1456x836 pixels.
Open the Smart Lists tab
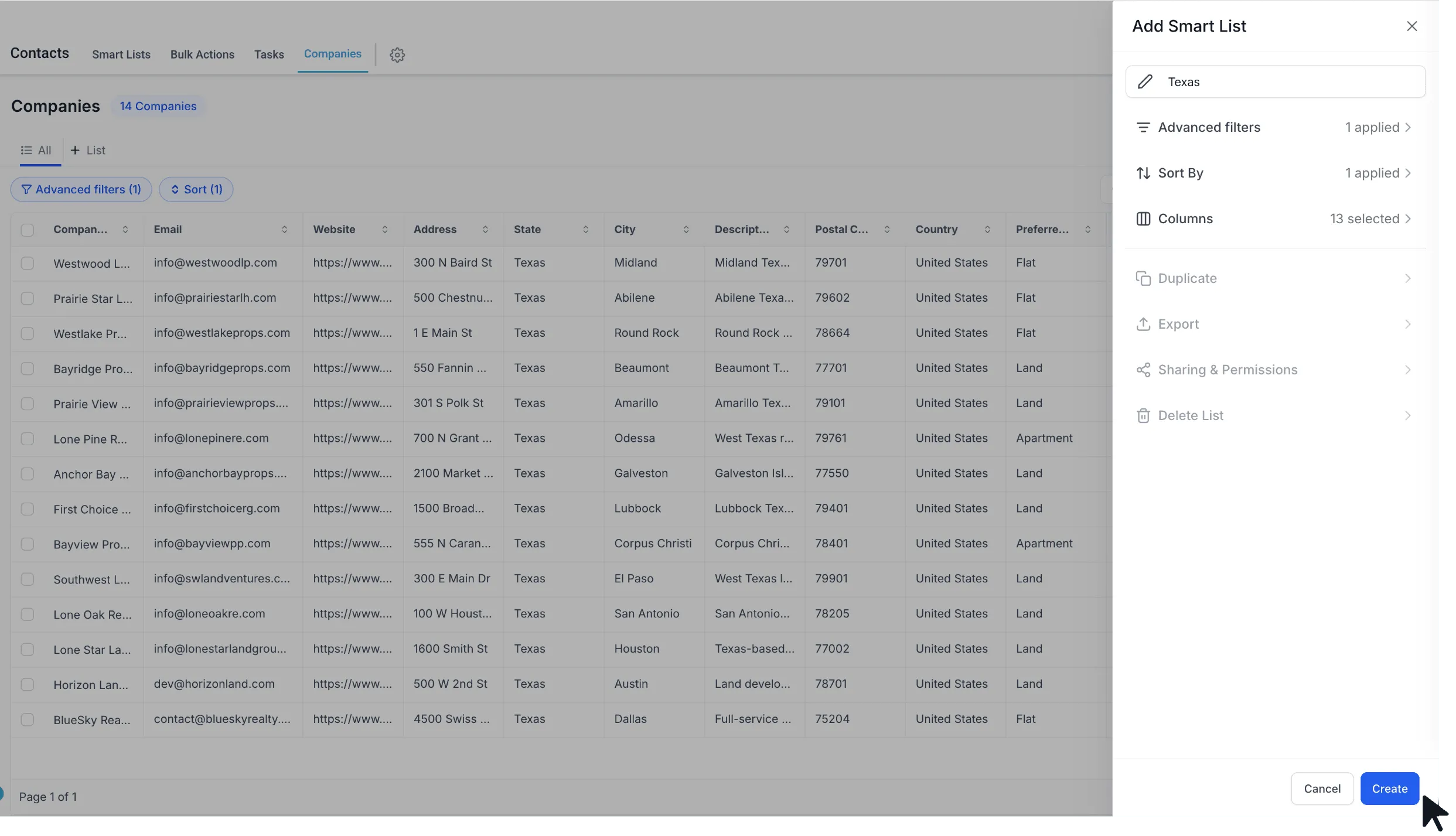[121, 54]
